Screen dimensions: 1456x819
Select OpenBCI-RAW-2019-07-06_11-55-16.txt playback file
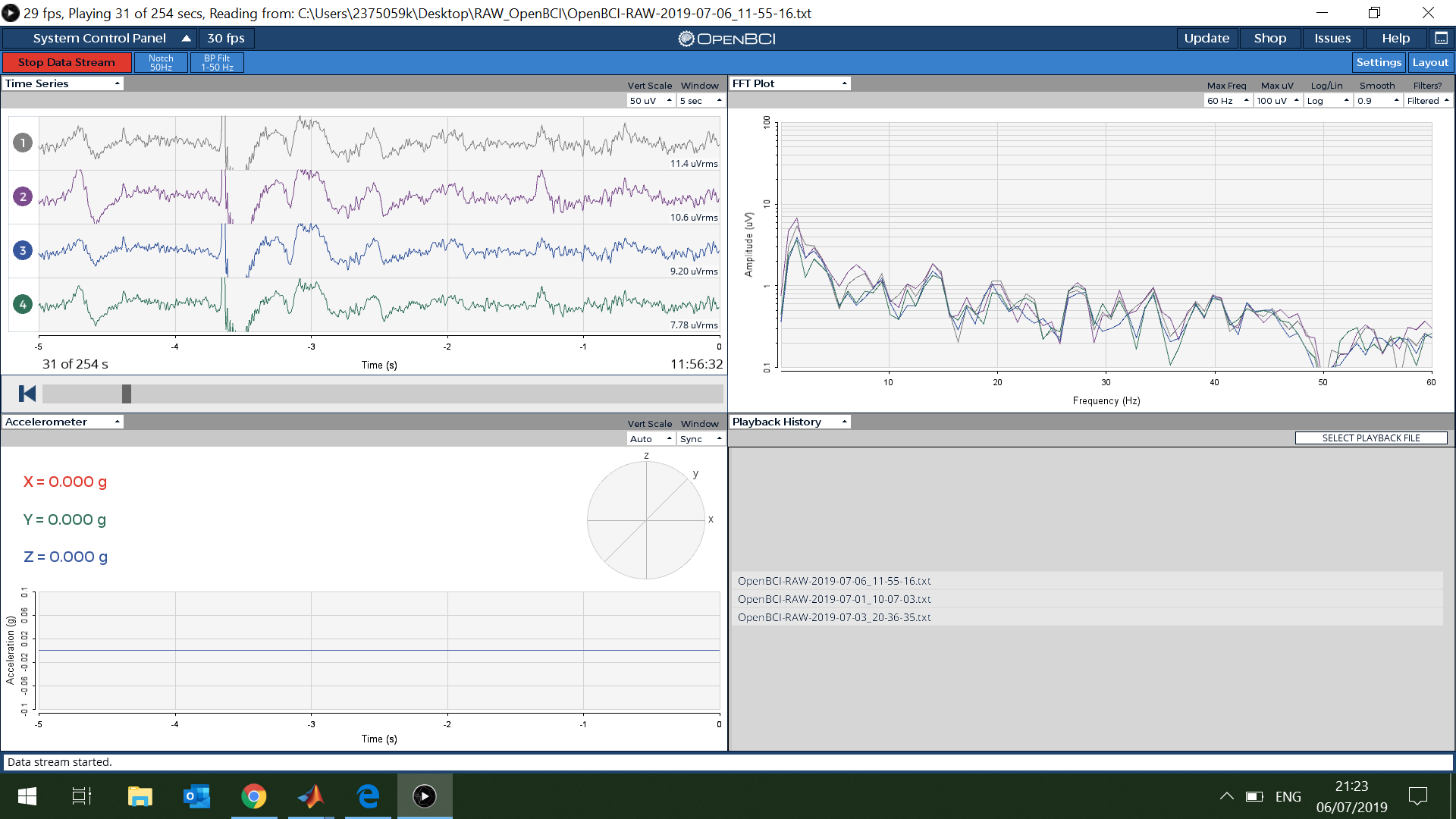1088,581
